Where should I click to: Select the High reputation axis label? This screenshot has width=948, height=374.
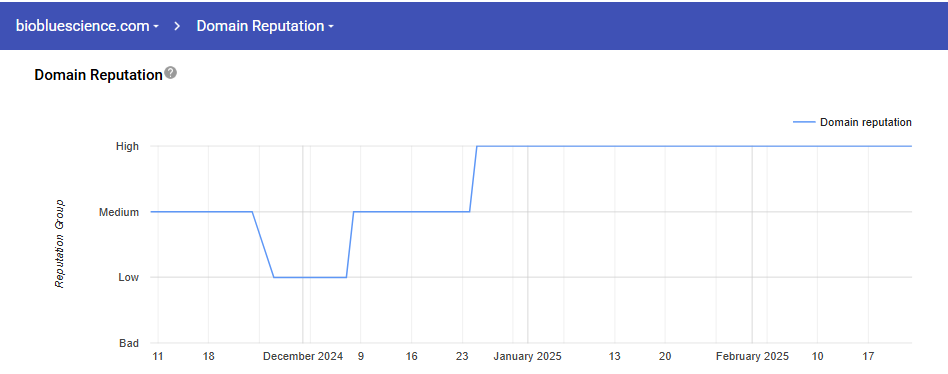click(x=127, y=146)
